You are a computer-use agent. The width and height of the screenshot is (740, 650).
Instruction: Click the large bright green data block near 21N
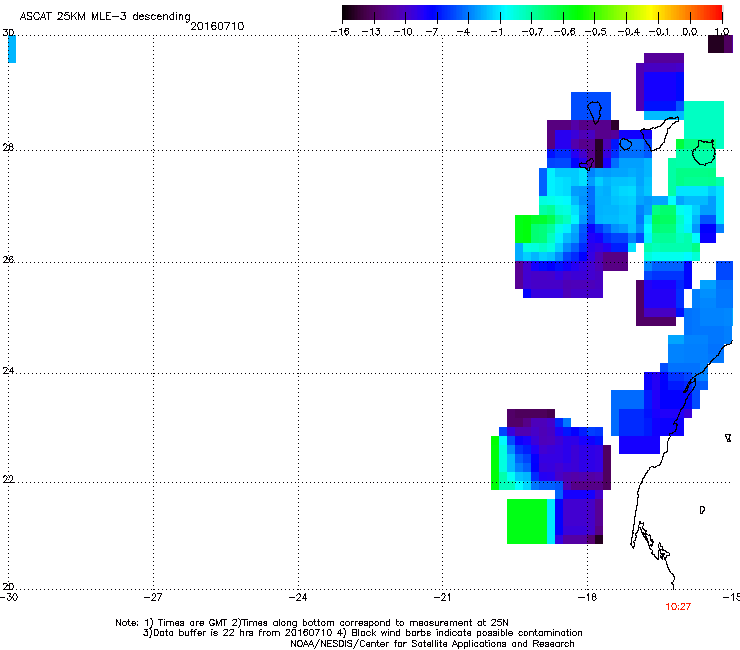click(x=527, y=521)
